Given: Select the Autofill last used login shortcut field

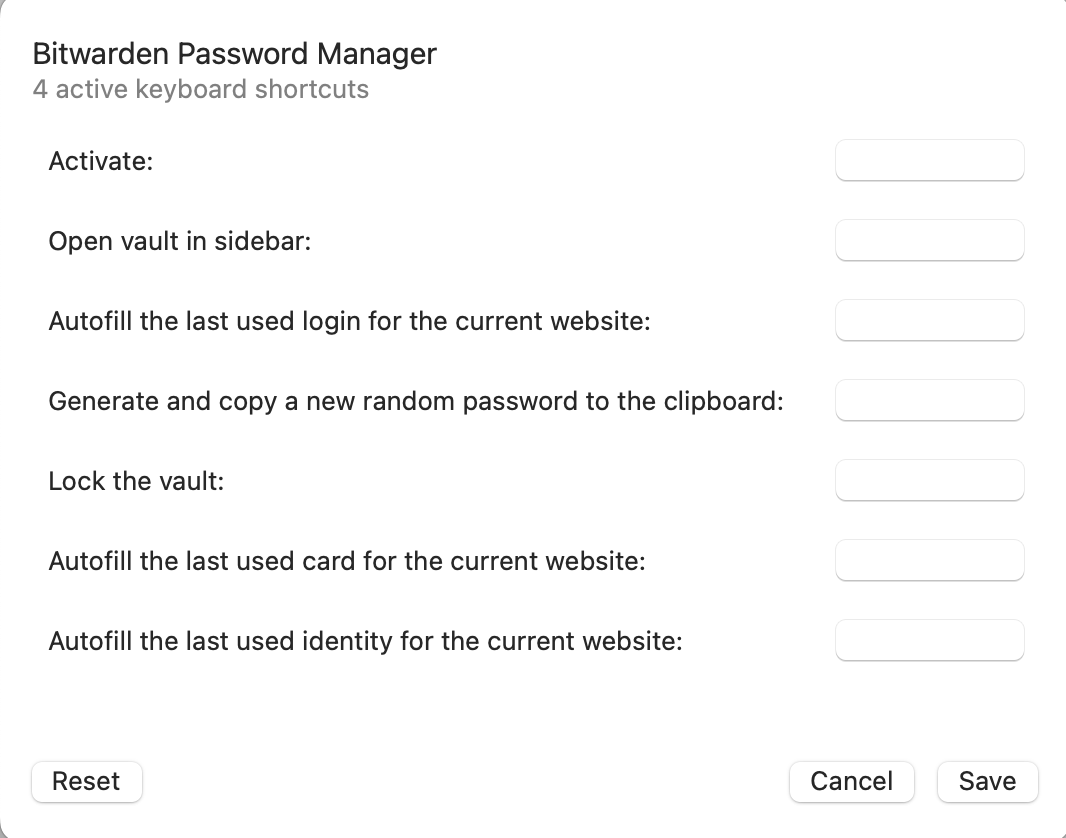Looking at the screenshot, I should click(929, 320).
